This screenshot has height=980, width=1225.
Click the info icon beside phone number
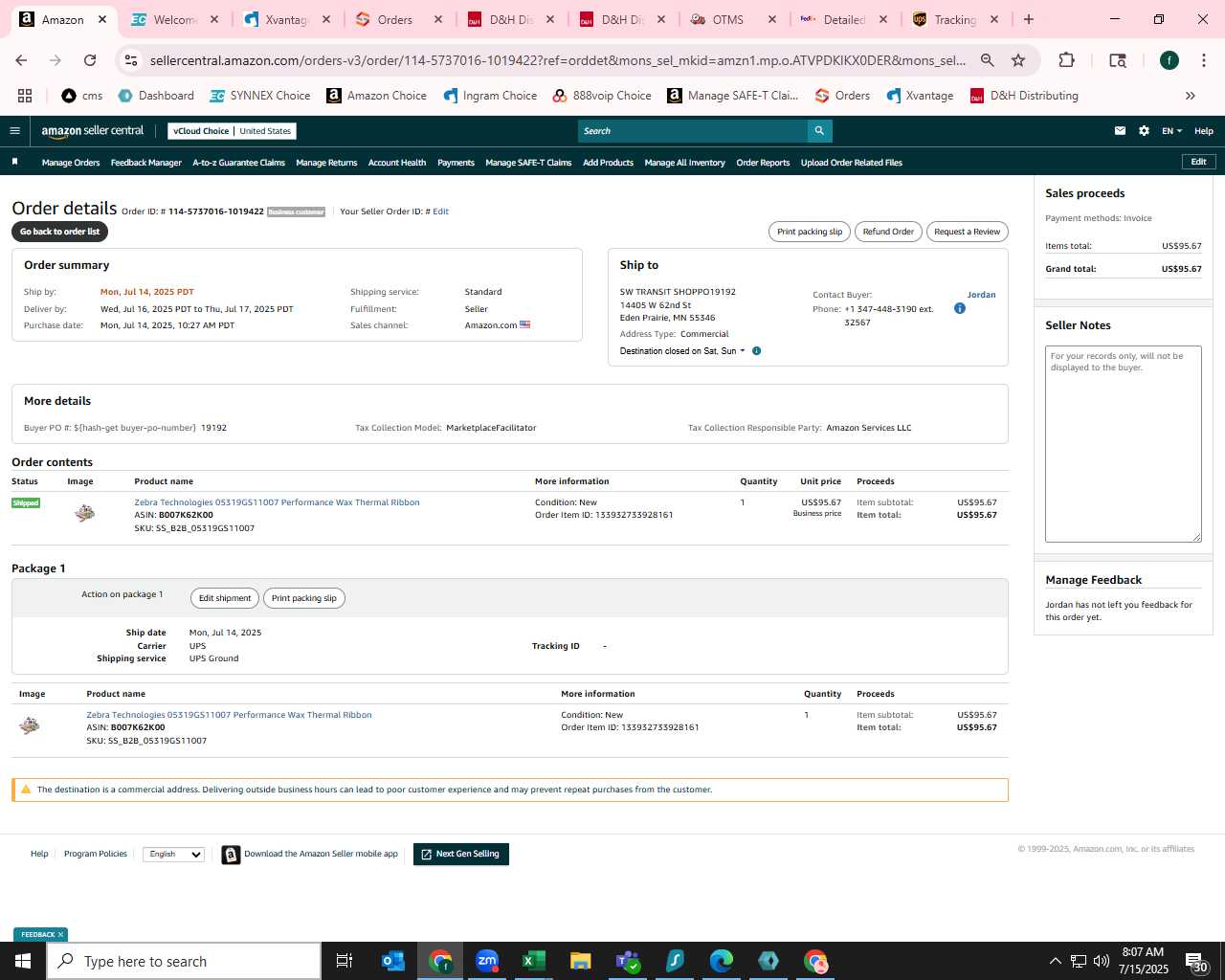click(960, 308)
